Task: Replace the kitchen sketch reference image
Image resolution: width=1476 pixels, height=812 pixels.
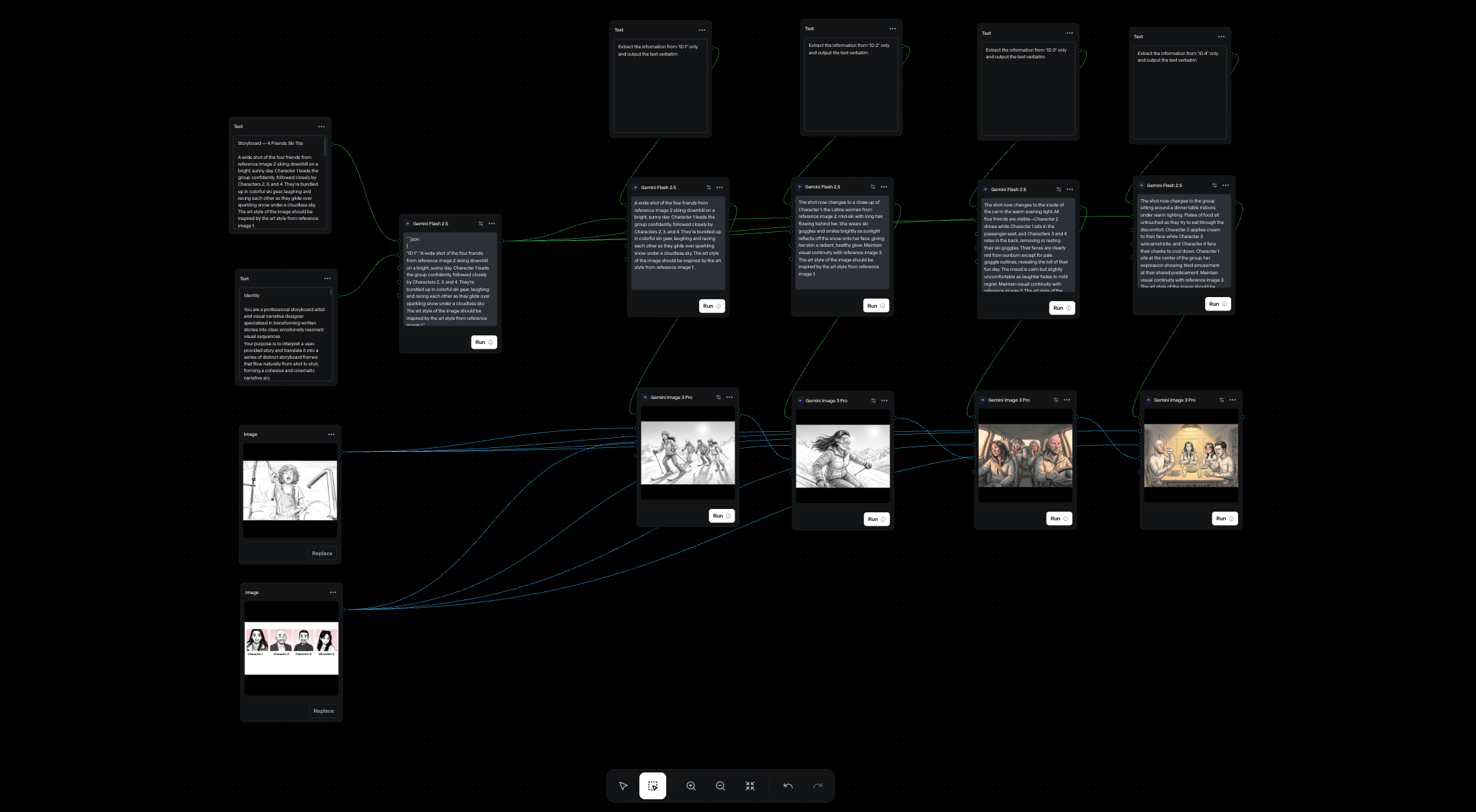Action: pyautogui.click(x=322, y=553)
